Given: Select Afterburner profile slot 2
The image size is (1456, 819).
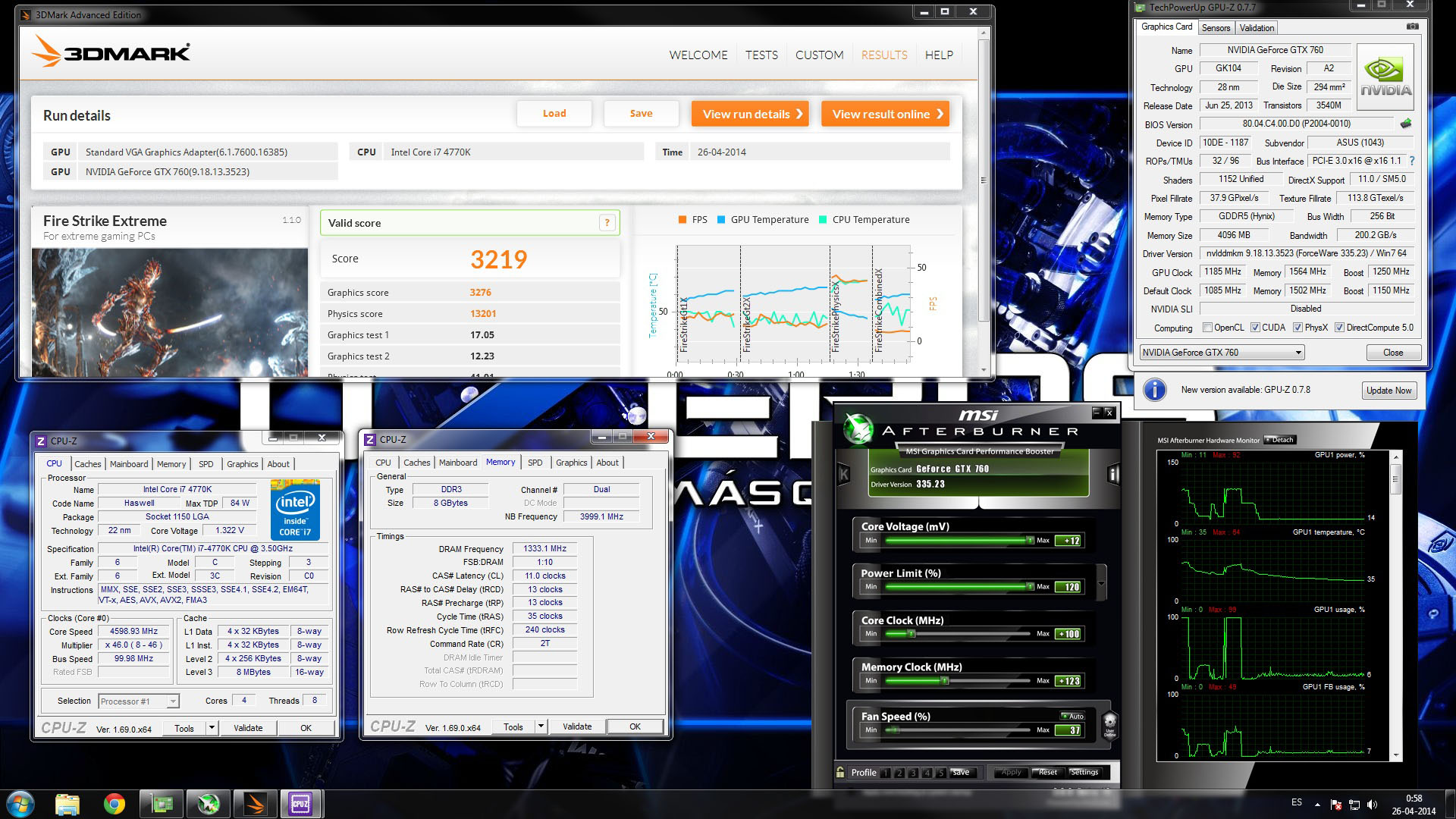Looking at the screenshot, I should [x=899, y=773].
